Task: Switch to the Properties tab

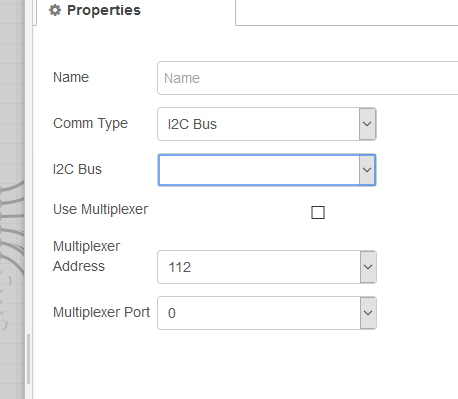Action: click(136, 12)
